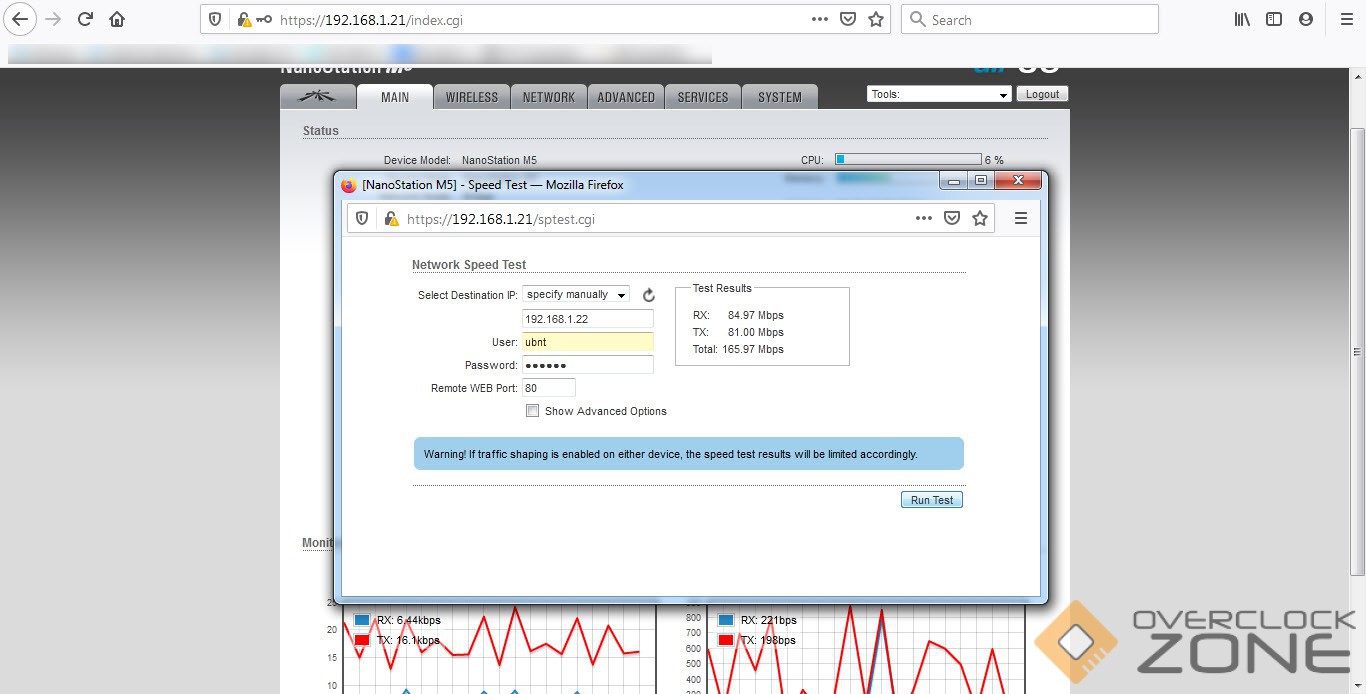The width and height of the screenshot is (1366, 694).
Task: Open page actions ellipsis in popup address bar
Action: click(x=923, y=218)
